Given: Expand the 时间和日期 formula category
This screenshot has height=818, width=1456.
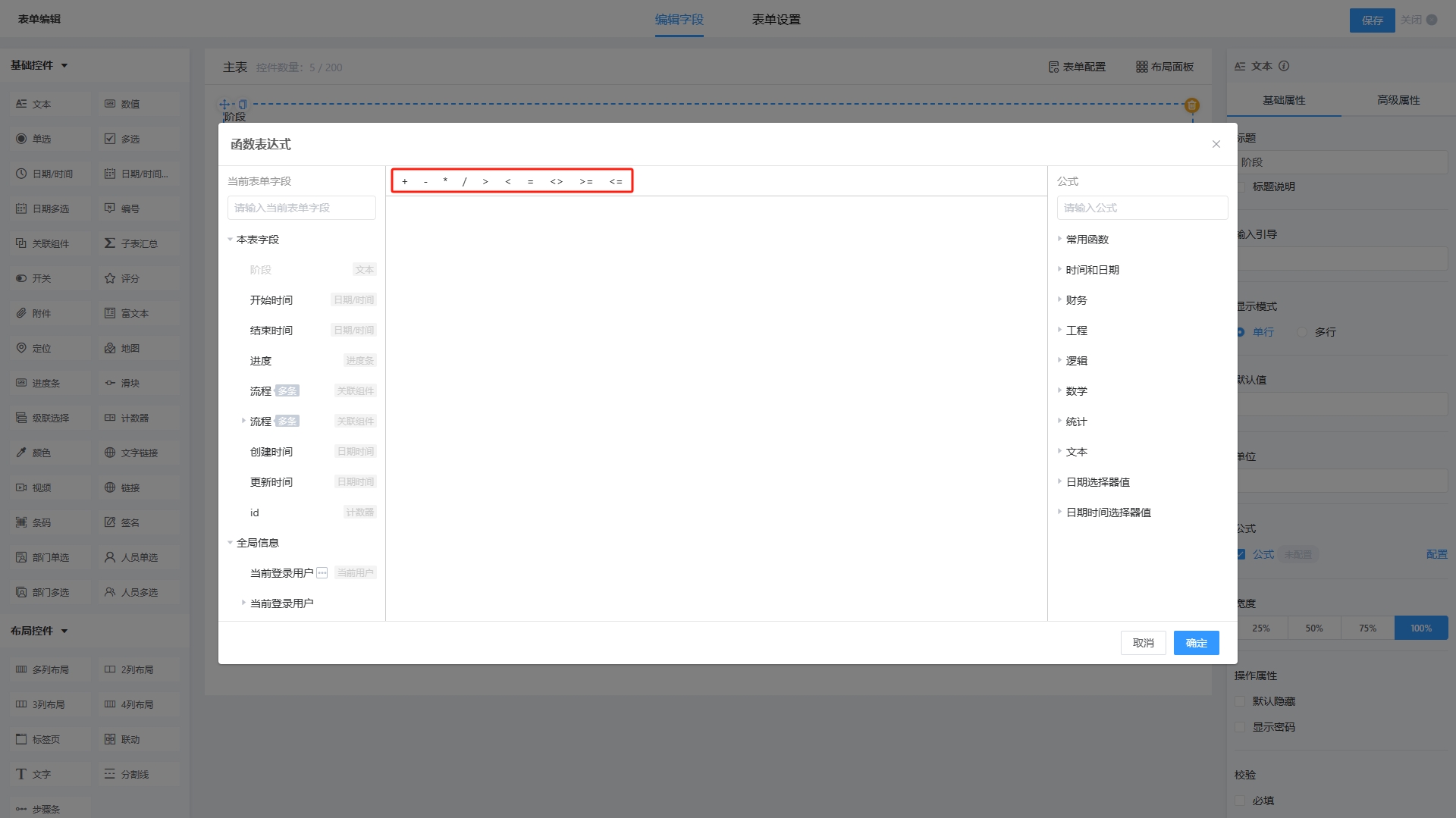Looking at the screenshot, I should click(x=1059, y=269).
